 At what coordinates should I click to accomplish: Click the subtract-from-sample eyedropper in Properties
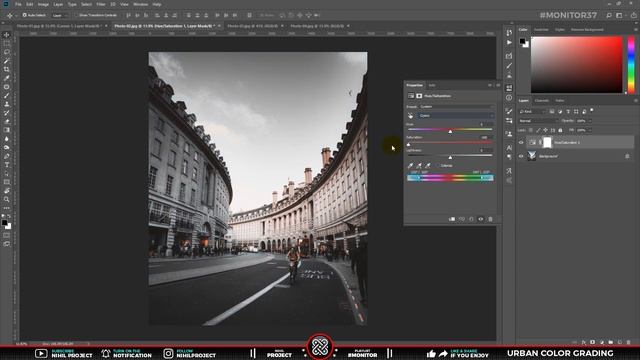click(x=428, y=166)
